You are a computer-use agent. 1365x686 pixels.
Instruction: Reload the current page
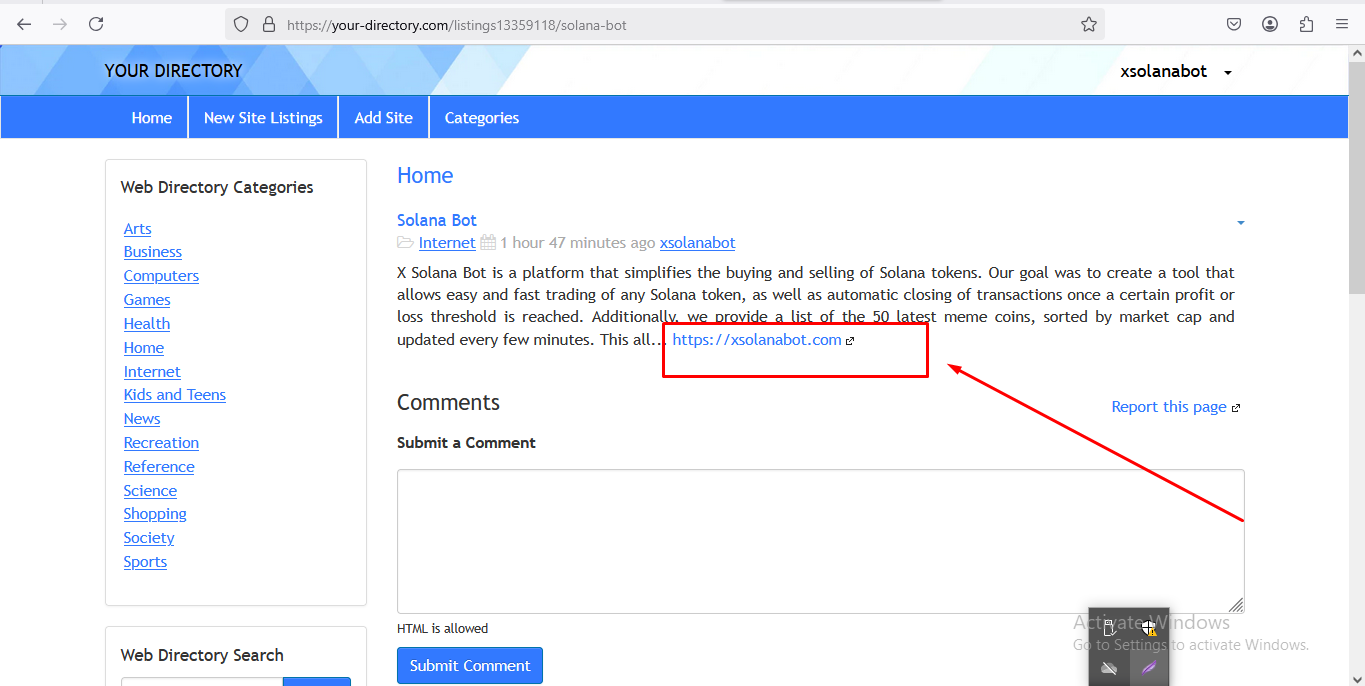[x=96, y=24]
